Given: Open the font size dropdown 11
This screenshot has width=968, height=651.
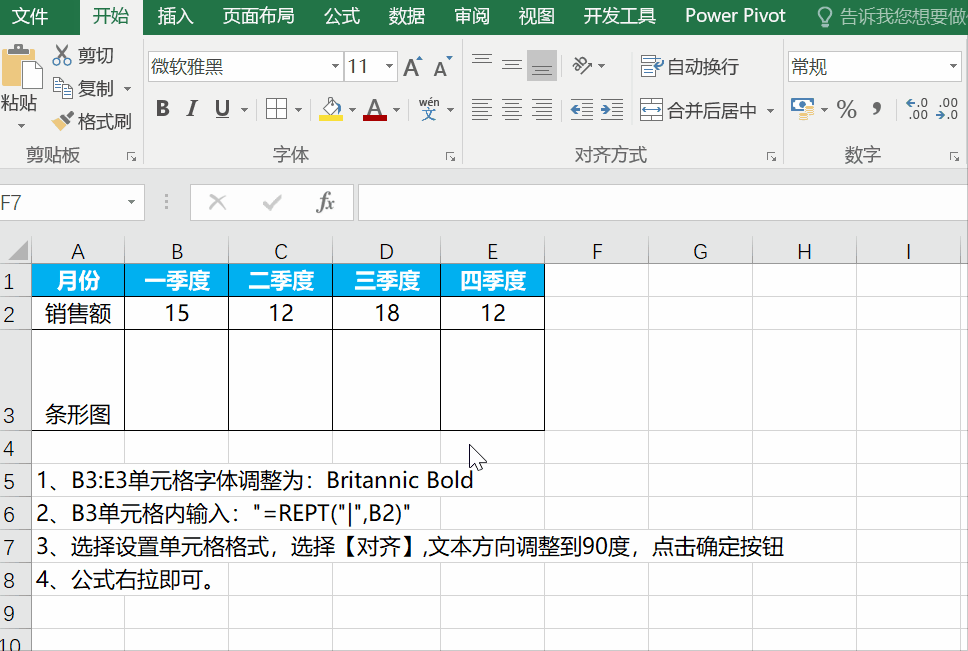Looking at the screenshot, I should point(390,66).
